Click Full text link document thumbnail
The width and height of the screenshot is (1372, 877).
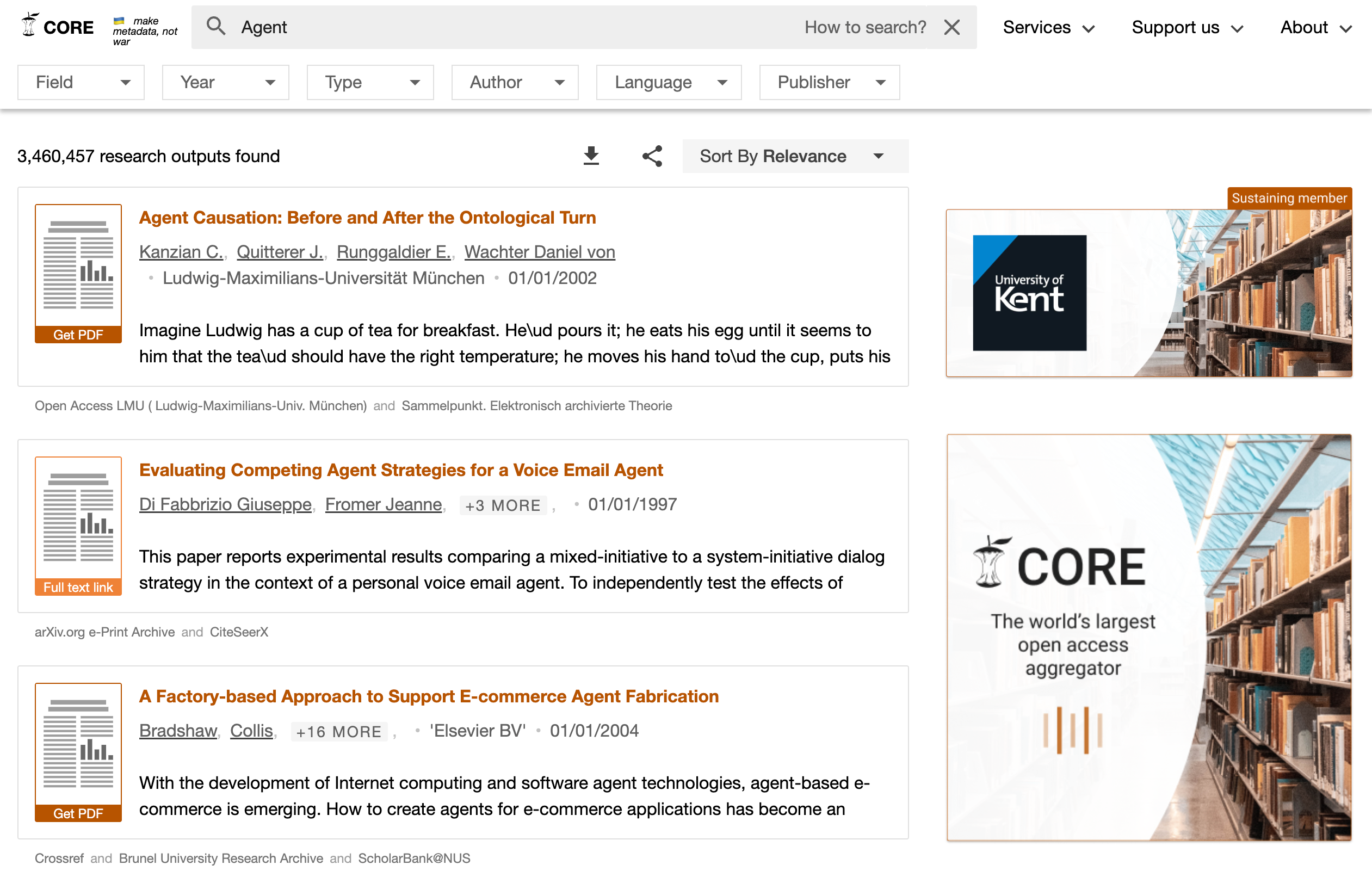[x=78, y=526]
